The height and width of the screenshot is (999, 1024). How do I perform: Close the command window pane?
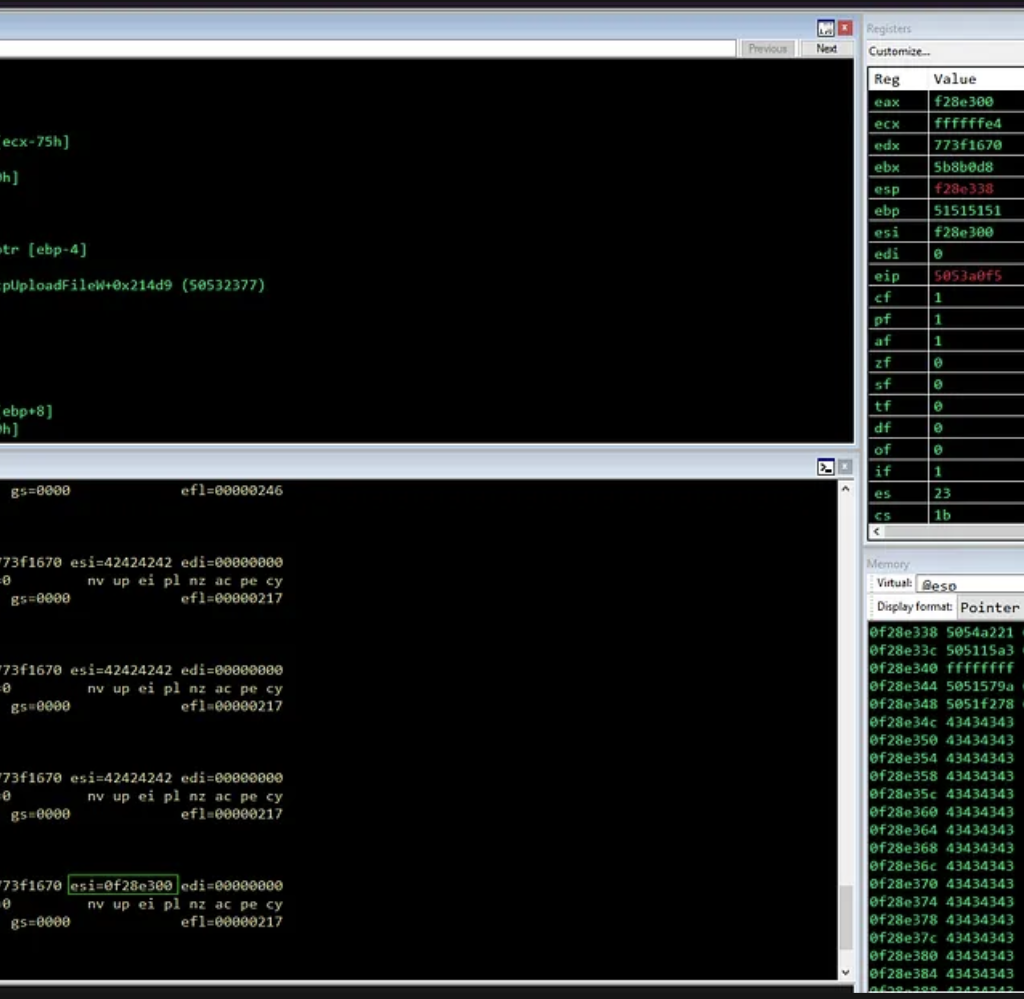point(845,467)
